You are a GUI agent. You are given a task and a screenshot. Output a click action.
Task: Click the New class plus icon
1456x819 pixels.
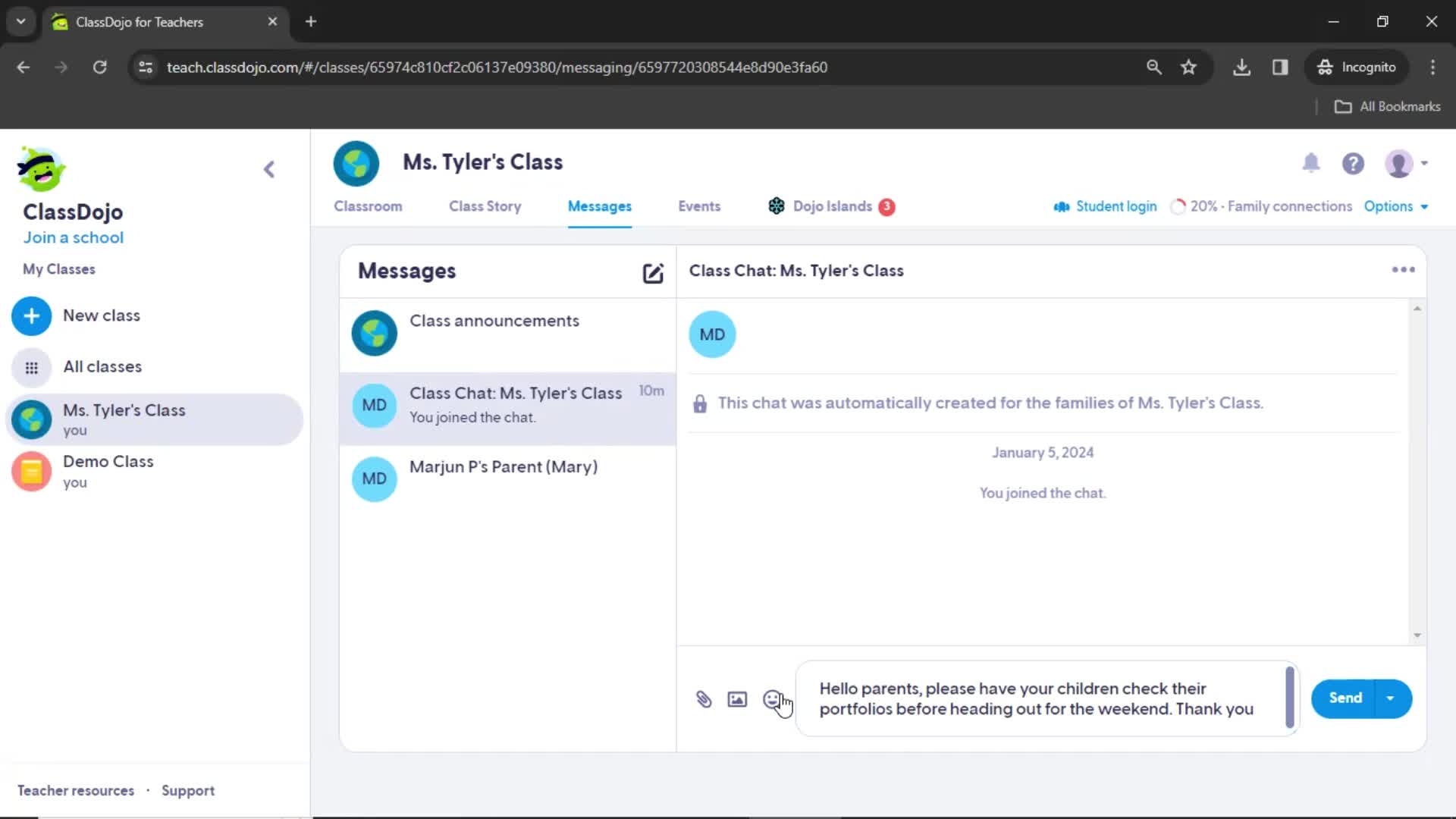[x=31, y=316]
